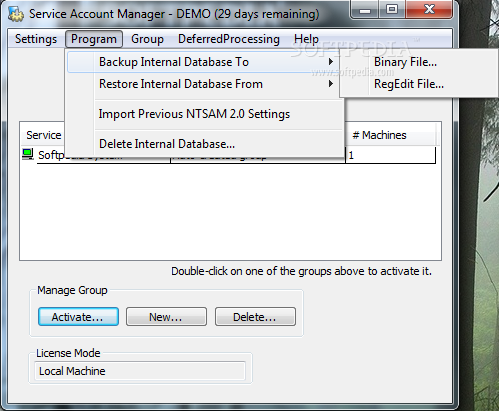Select Restore Internal Database From entry
499x411 pixels.
point(203,84)
